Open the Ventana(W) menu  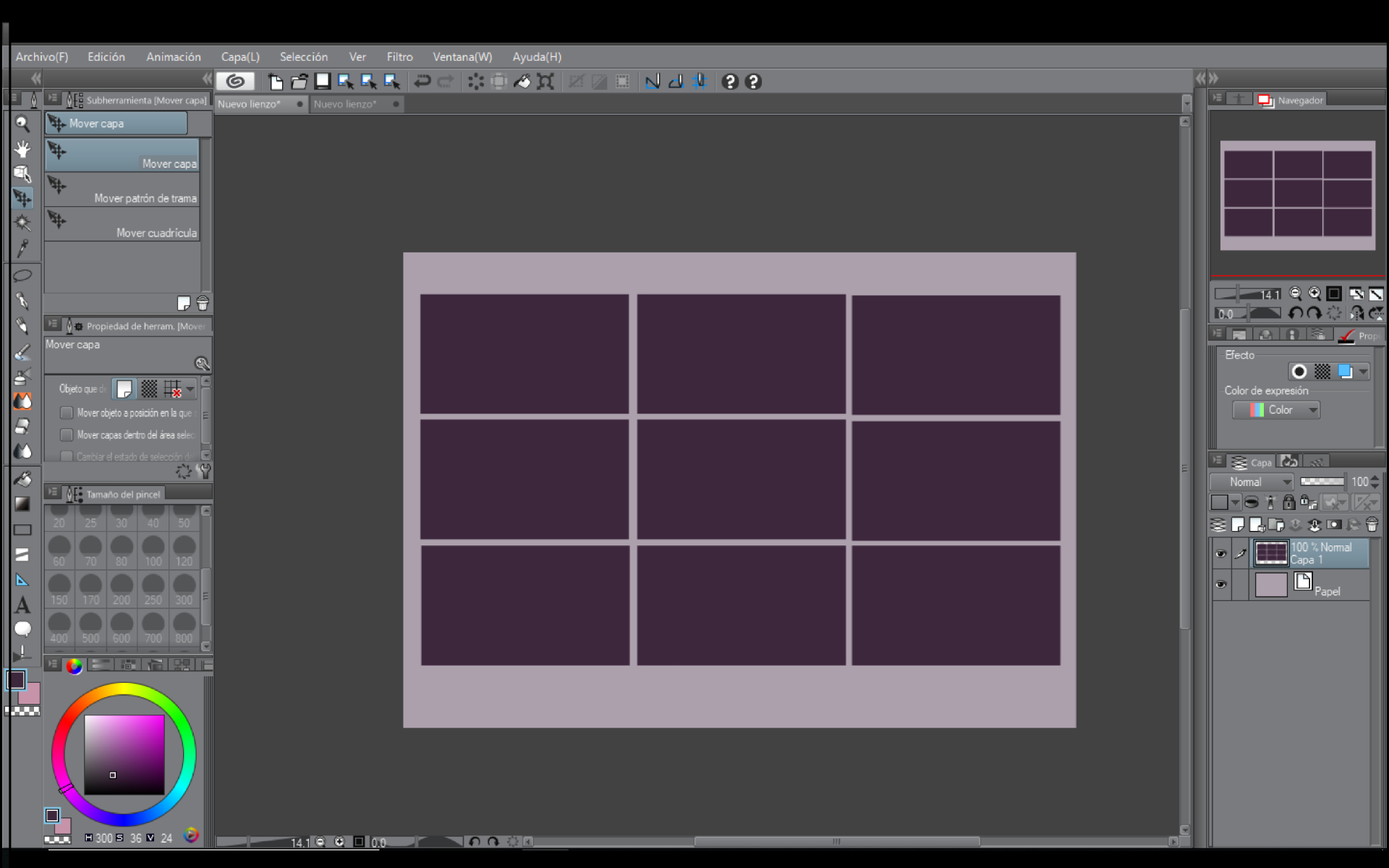pos(462,56)
